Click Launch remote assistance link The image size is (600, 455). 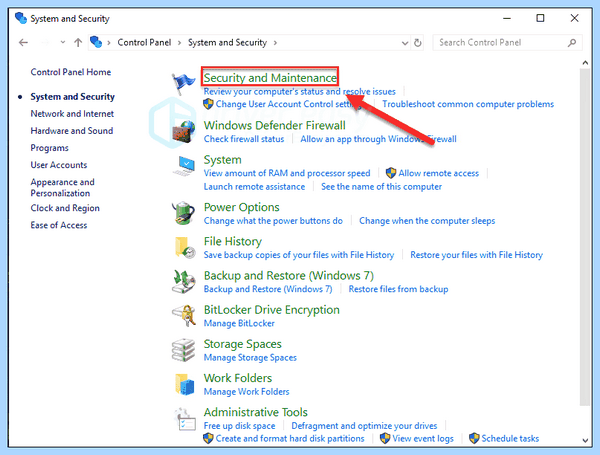coord(254,187)
